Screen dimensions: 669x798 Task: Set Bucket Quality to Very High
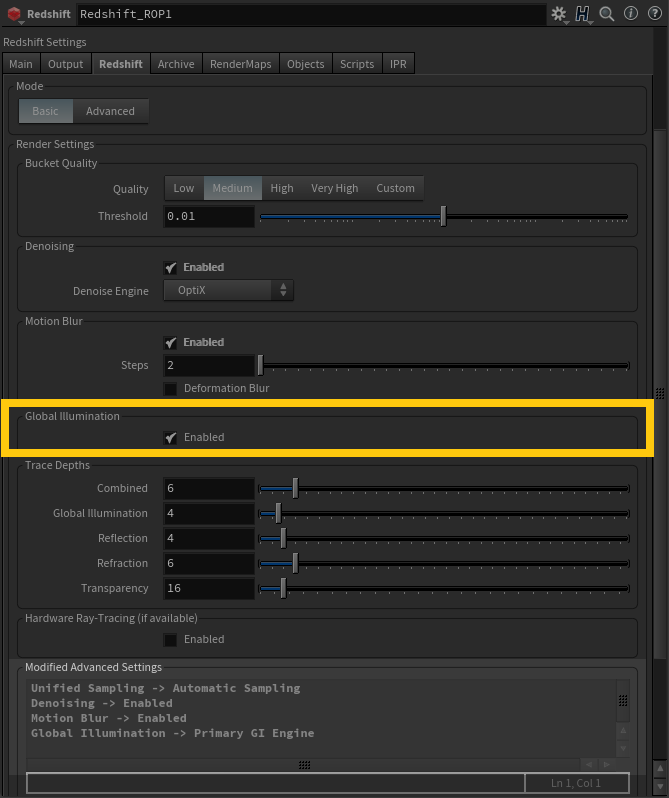point(334,188)
